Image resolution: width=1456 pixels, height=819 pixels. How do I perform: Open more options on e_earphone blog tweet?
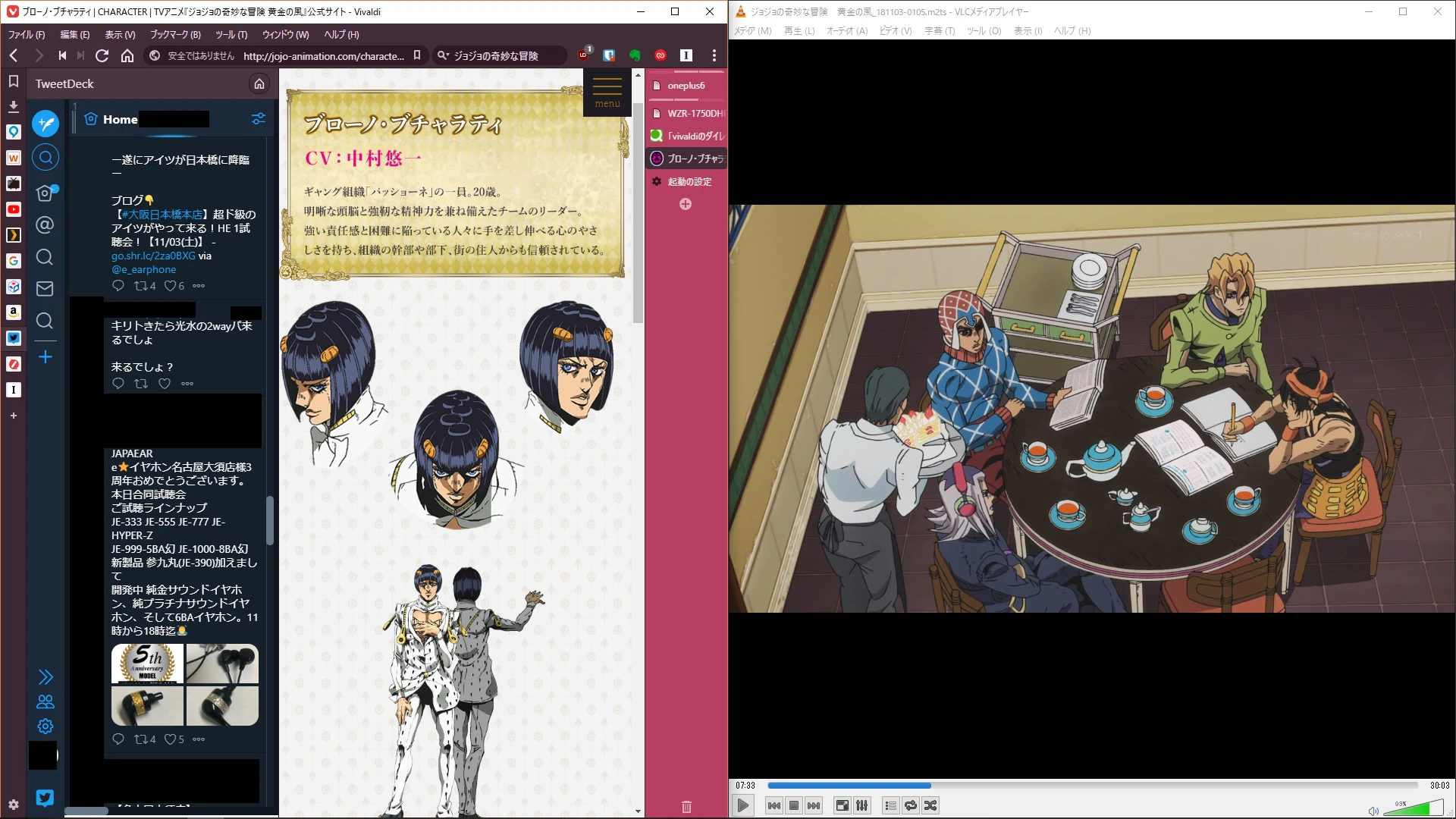[199, 286]
